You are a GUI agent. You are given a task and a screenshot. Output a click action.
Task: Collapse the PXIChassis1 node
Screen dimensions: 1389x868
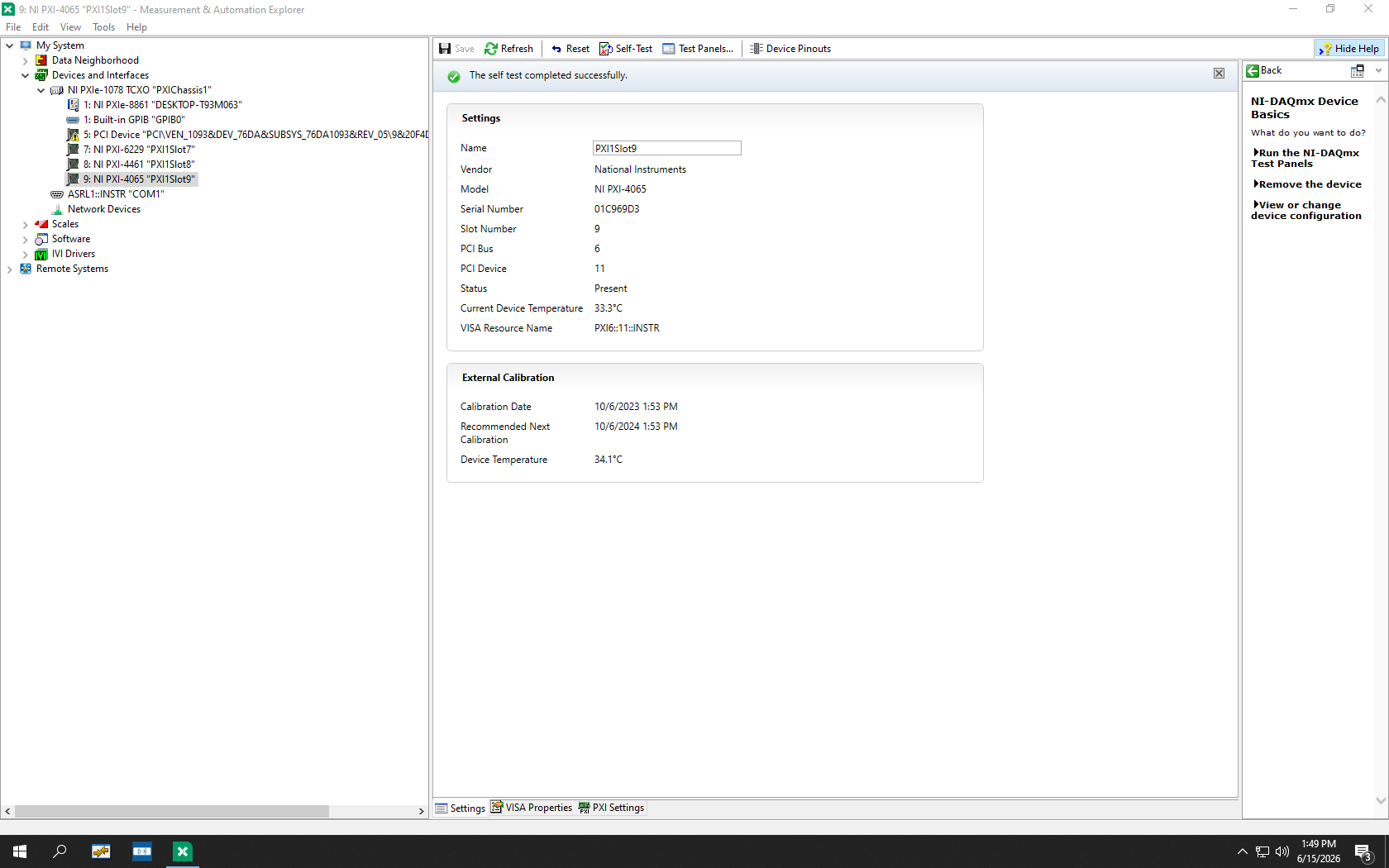coord(41,90)
